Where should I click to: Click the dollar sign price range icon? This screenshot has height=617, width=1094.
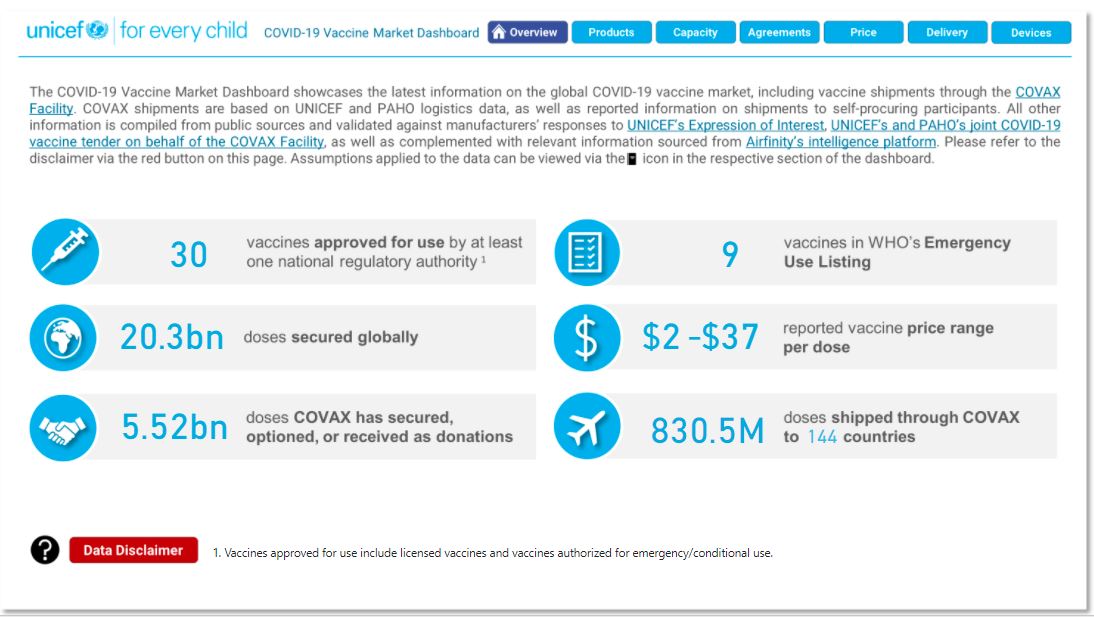tap(587, 337)
